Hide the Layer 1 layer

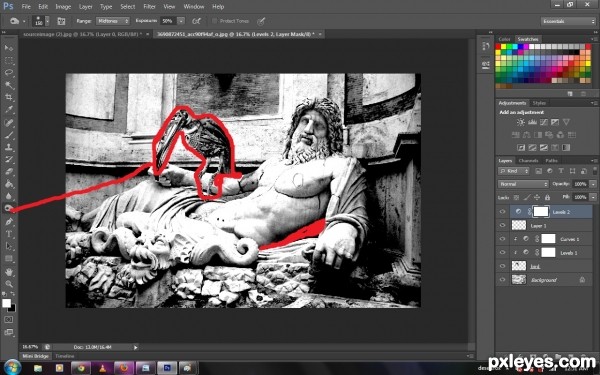click(502, 225)
